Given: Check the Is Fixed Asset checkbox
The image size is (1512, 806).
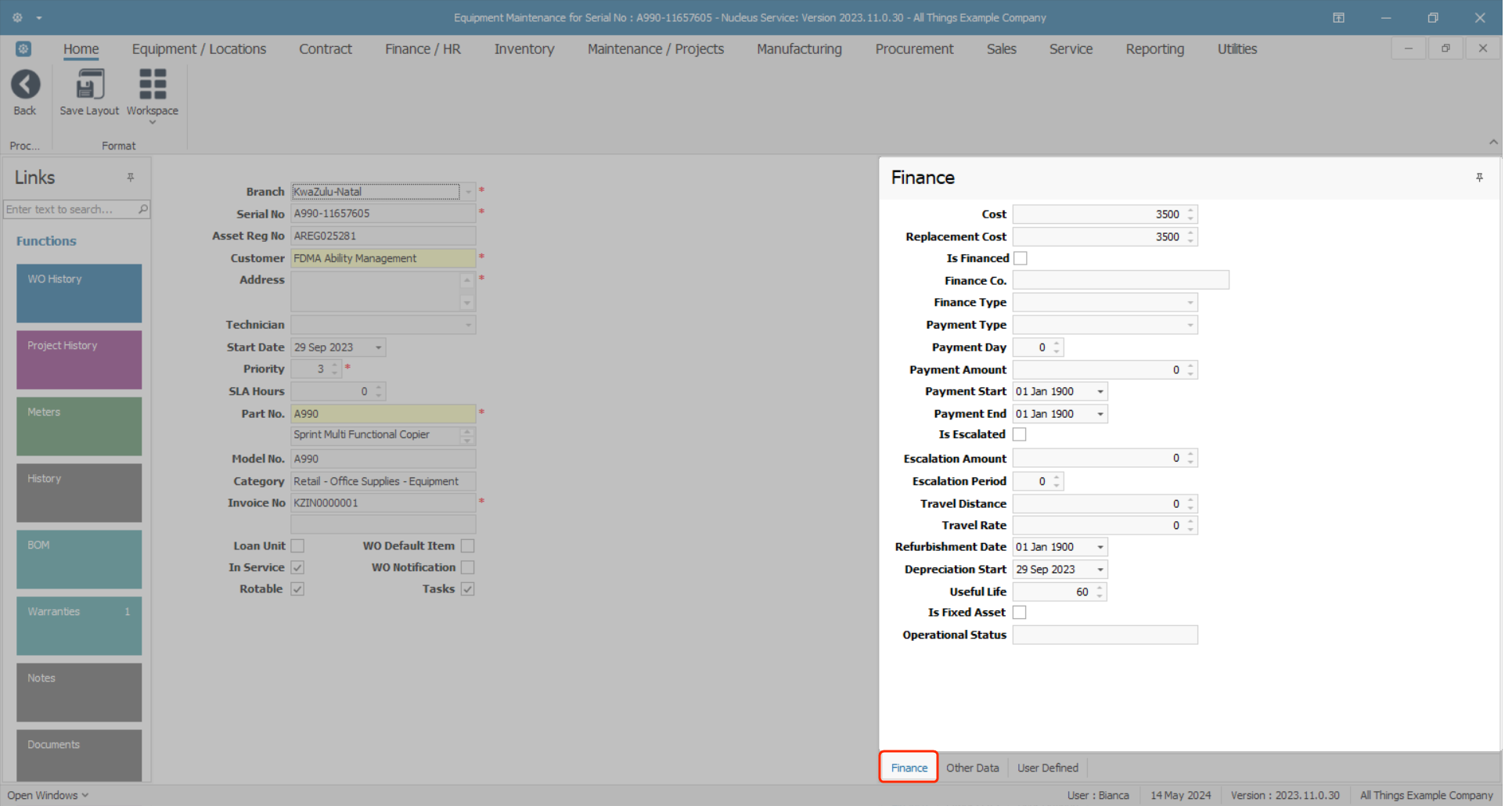Looking at the screenshot, I should point(1020,613).
